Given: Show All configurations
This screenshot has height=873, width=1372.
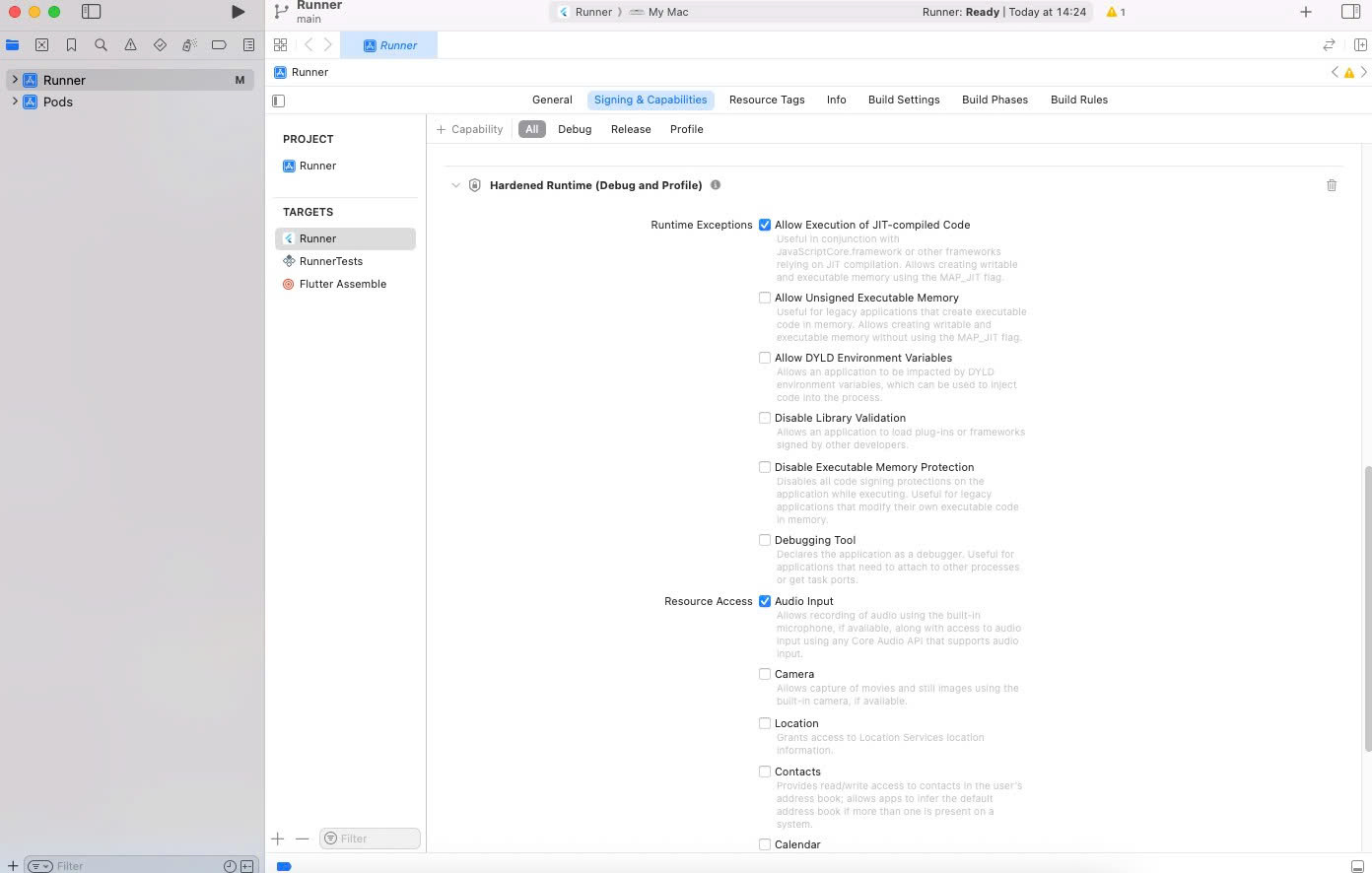Looking at the screenshot, I should pyautogui.click(x=532, y=129).
